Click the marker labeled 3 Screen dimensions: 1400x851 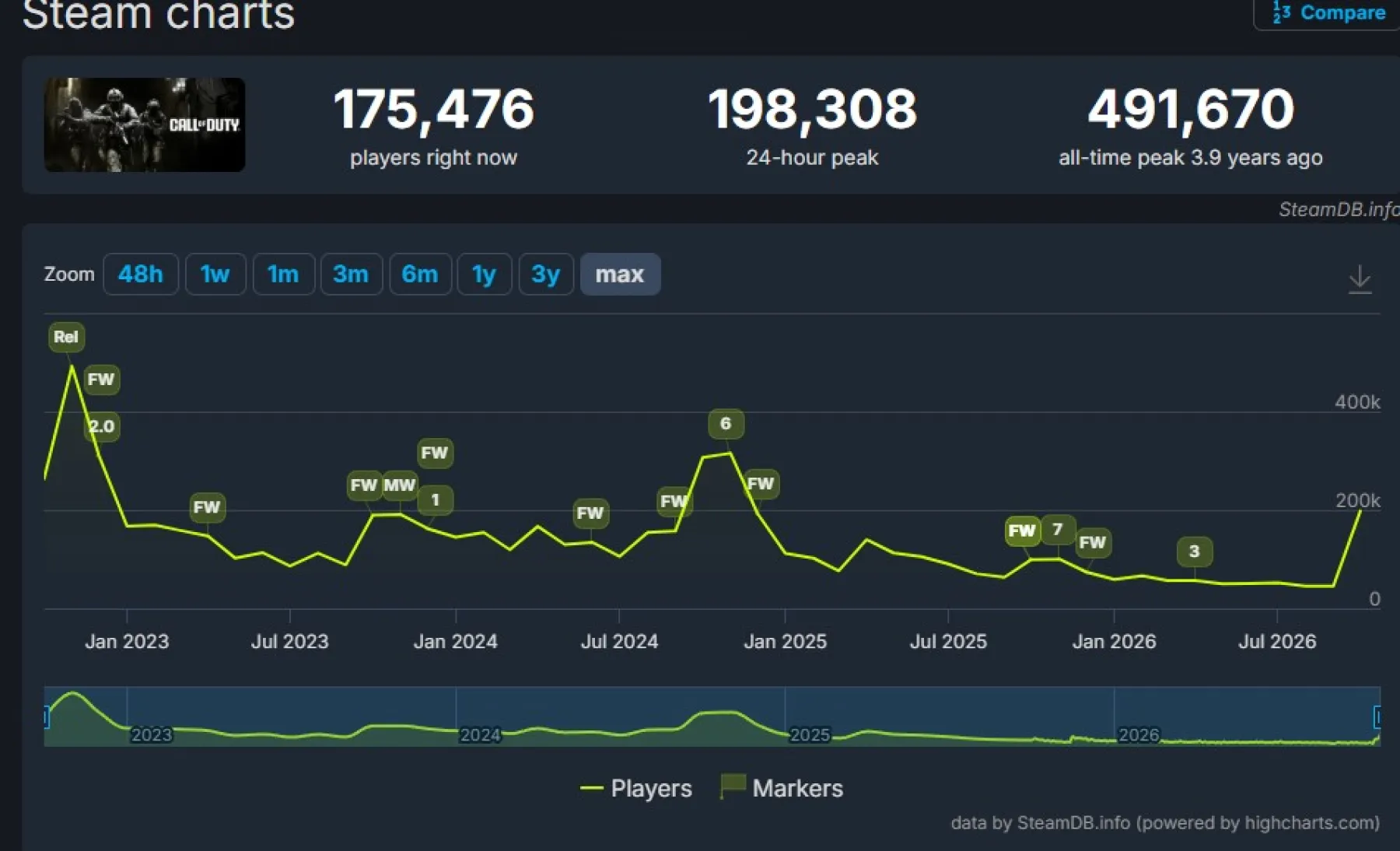click(1195, 552)
